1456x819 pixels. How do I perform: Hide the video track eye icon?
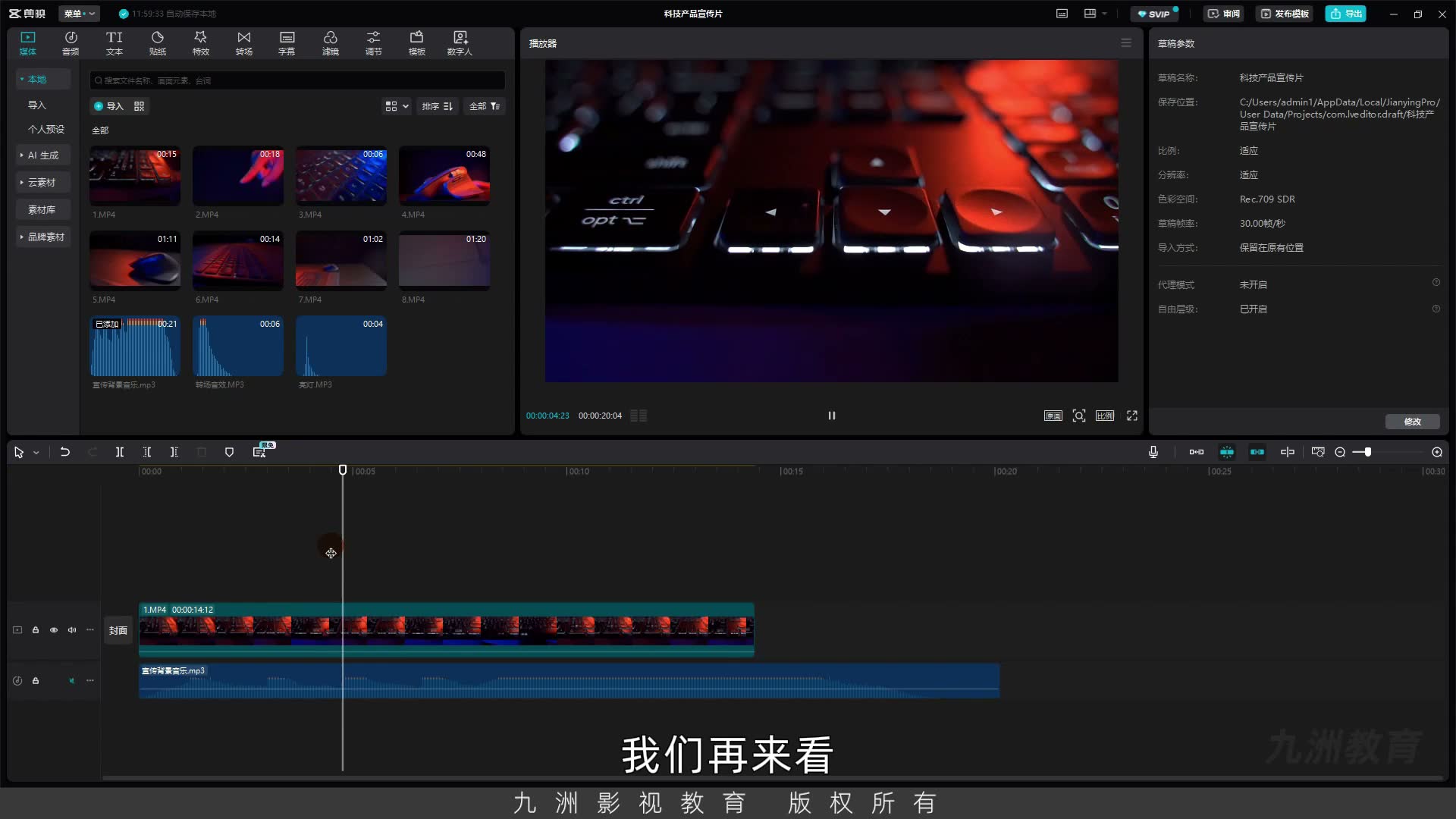(54, 630)
